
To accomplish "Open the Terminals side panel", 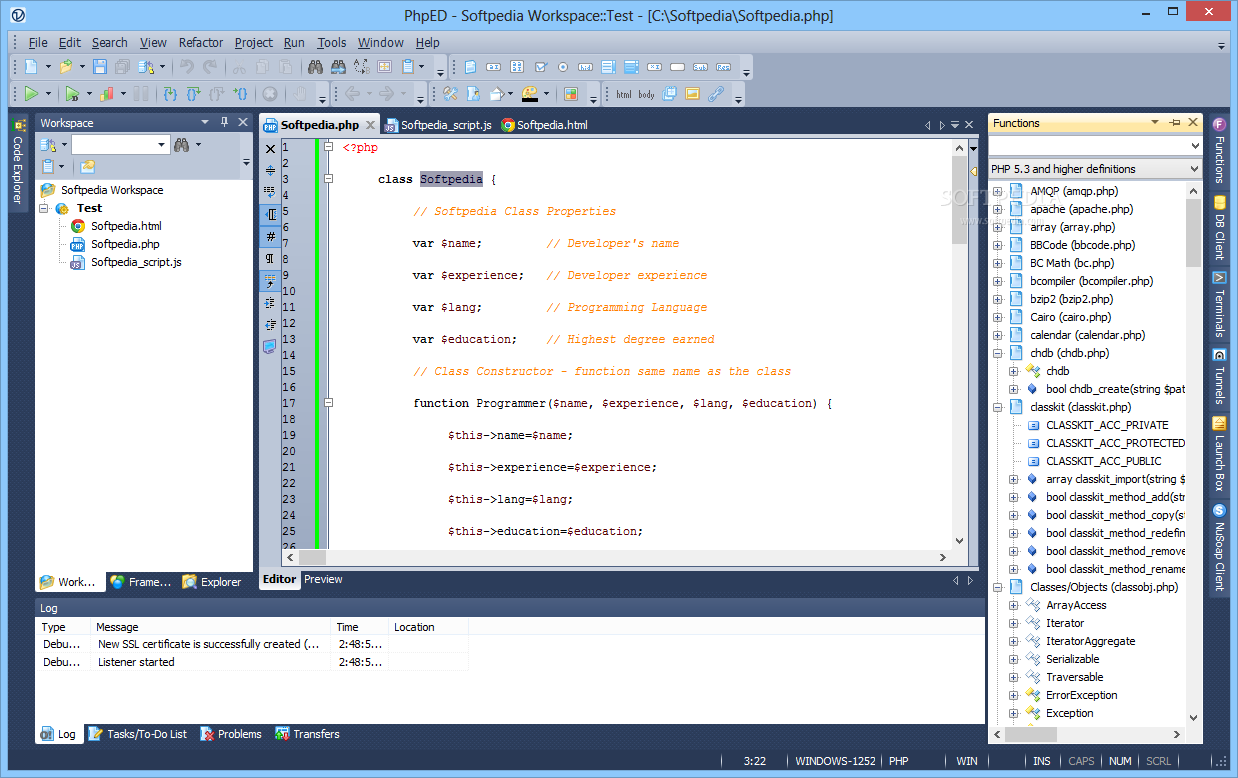I will (1219, 305).
